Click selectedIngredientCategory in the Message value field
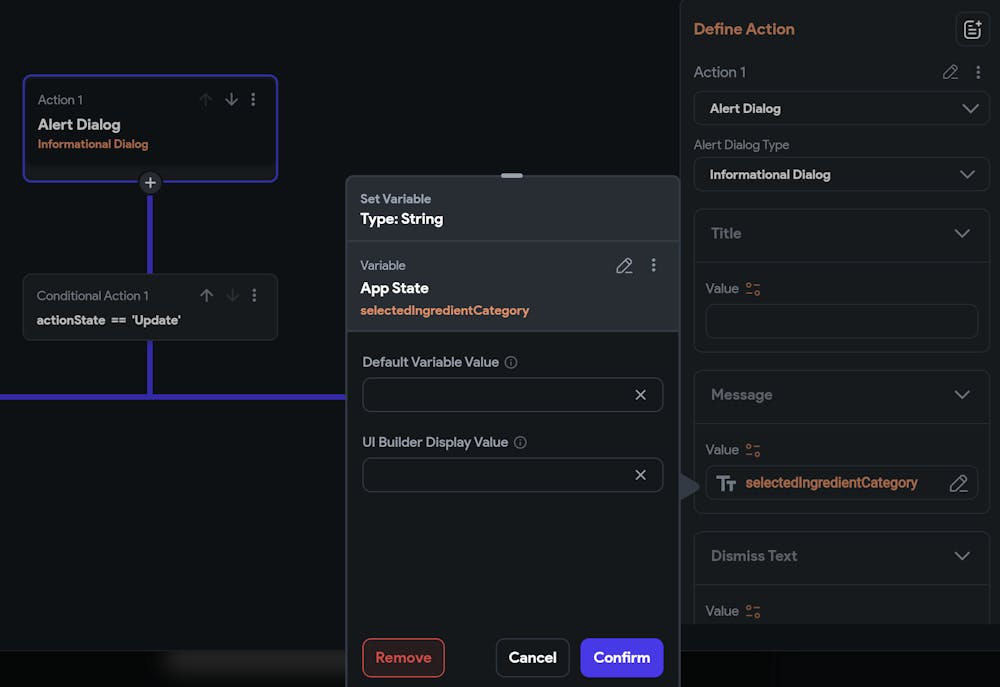Viewport: 1000px width, 687px height. click(x=831, y=483)
